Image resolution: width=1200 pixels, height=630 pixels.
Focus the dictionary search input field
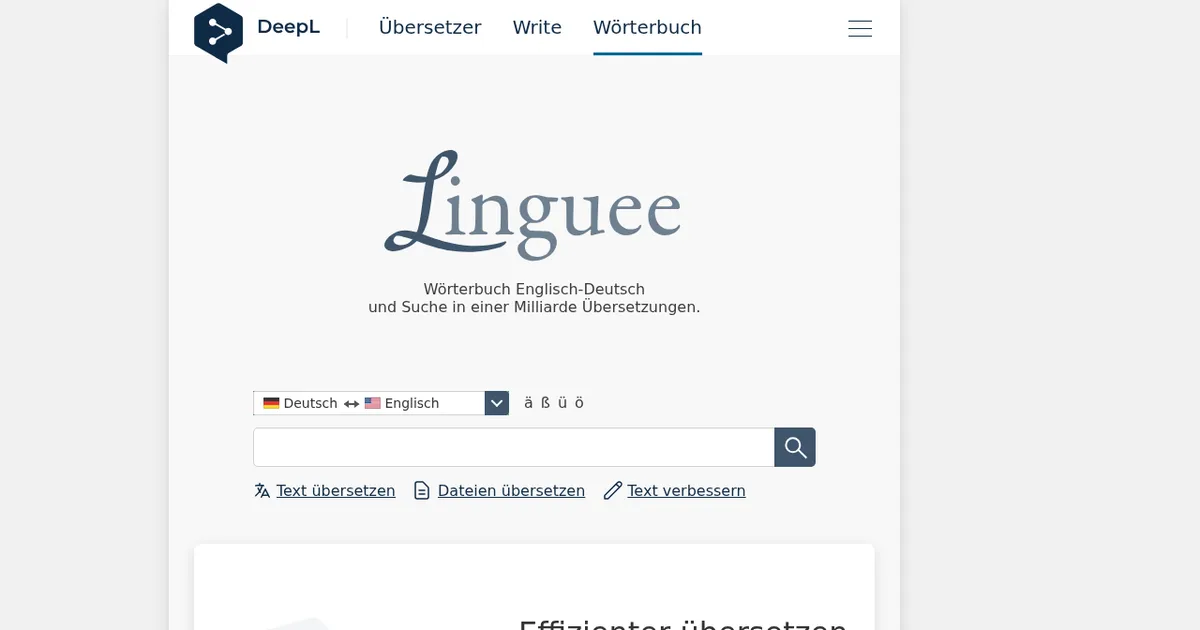click(514, 447)
